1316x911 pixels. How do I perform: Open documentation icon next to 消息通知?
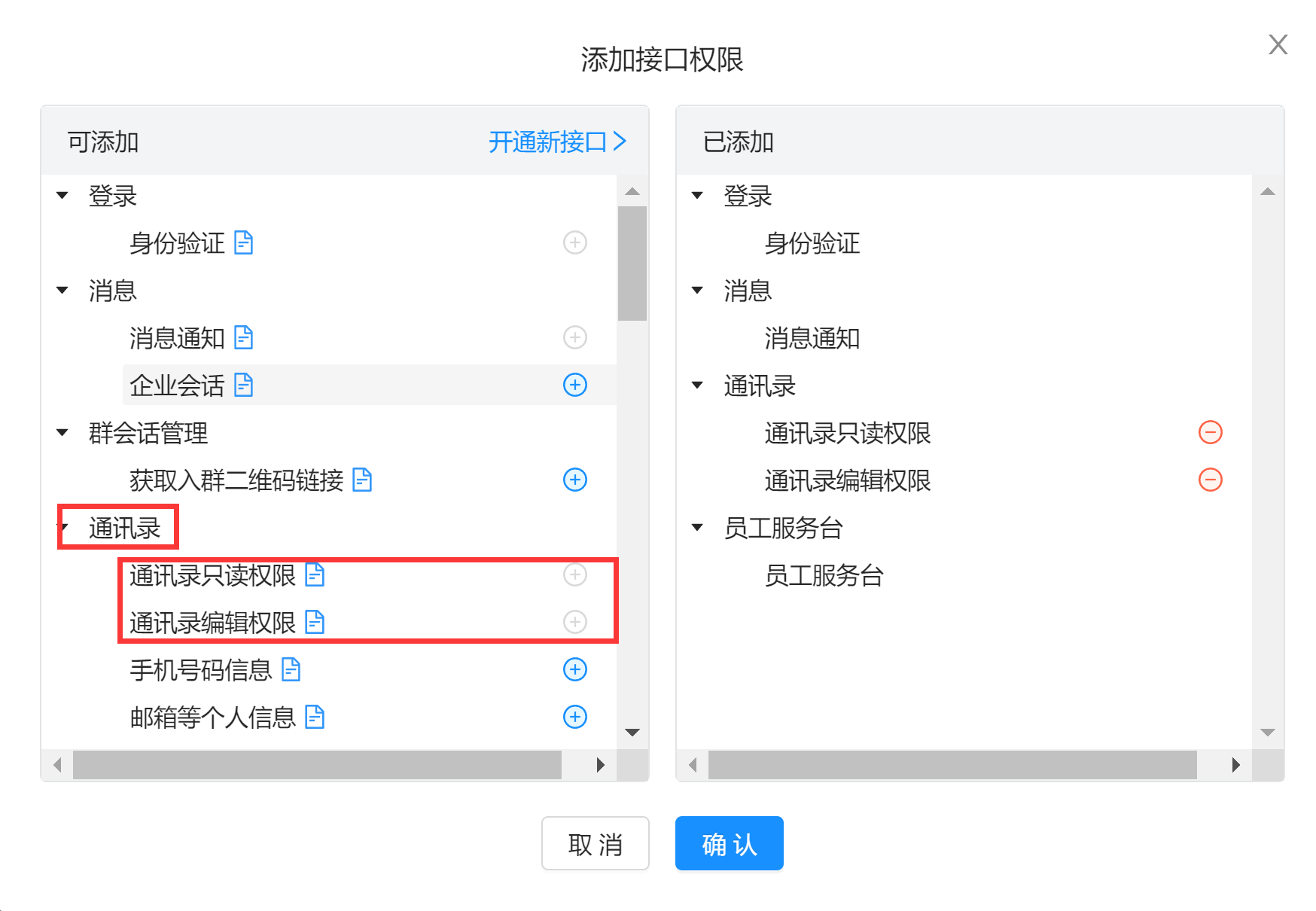[x=243, y=337]
